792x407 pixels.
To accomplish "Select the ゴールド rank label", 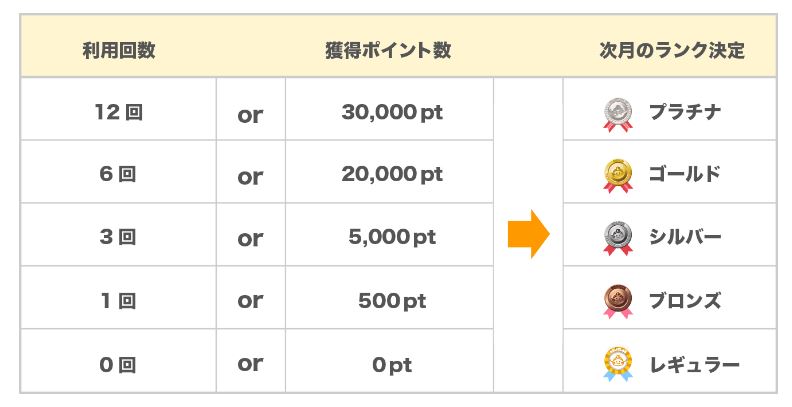I will (684, 175).
